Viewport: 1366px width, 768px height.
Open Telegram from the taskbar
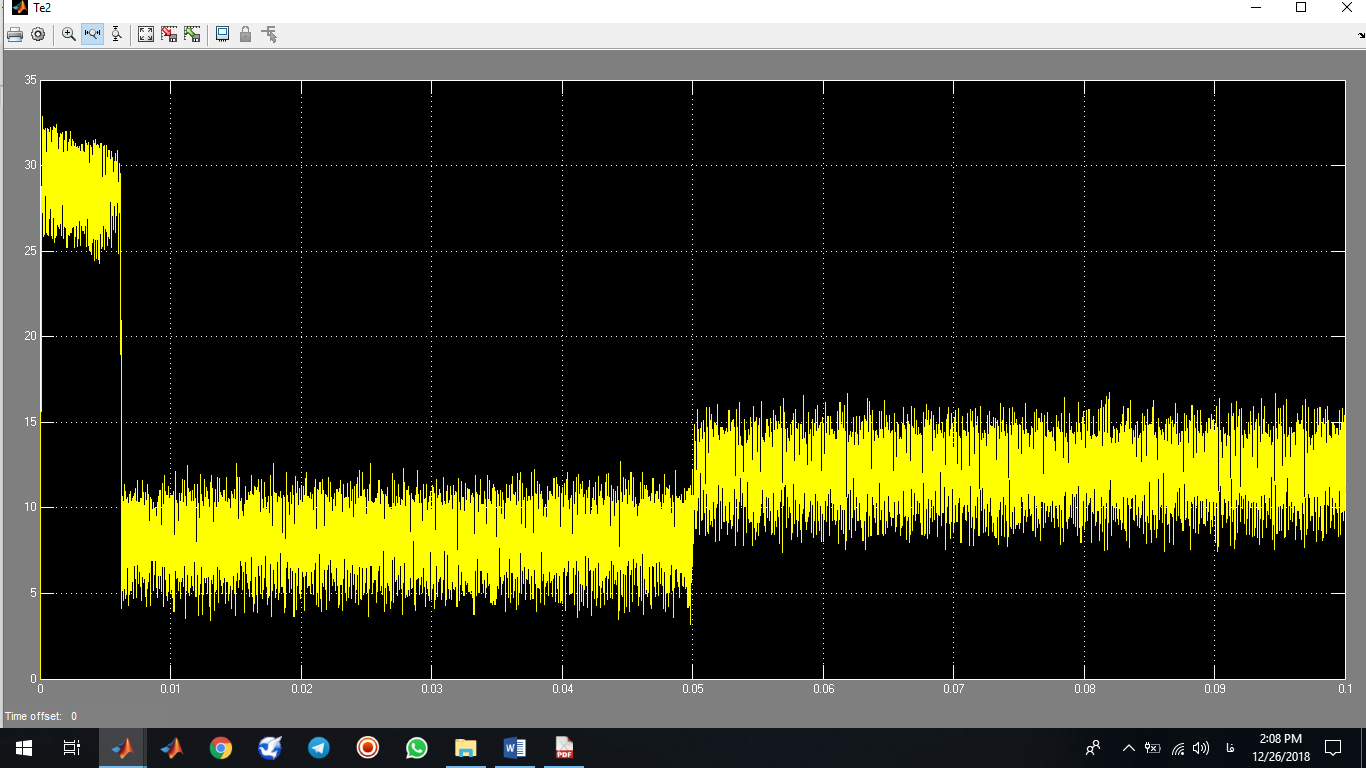pos(319,748)
